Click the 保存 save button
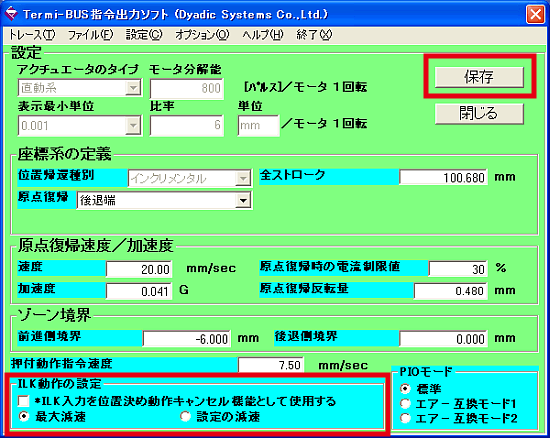Viewport: 550px width, 438px height. [479, 77]
